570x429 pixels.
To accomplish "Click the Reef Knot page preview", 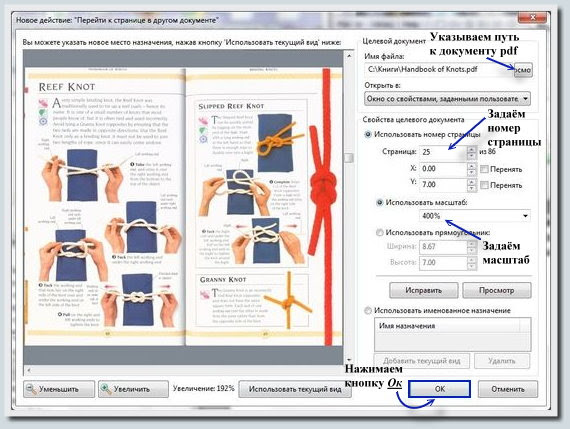I will point(183,207).
